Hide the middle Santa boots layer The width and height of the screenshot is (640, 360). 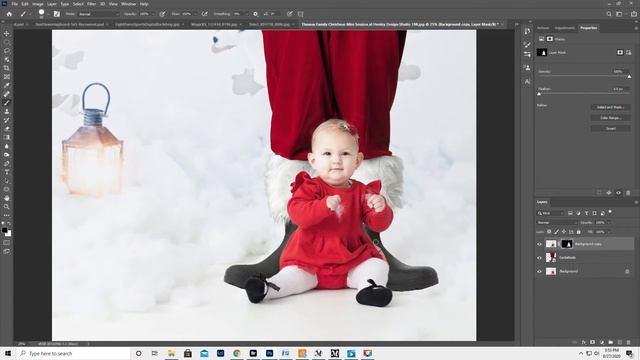(x=539, y=258)
